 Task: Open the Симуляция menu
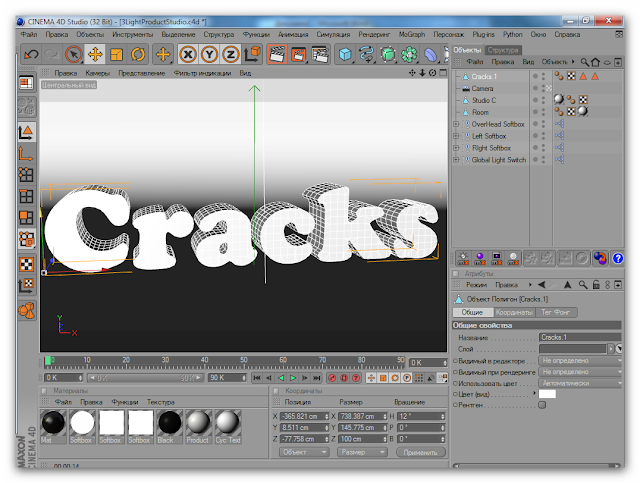tap(333, 34)
